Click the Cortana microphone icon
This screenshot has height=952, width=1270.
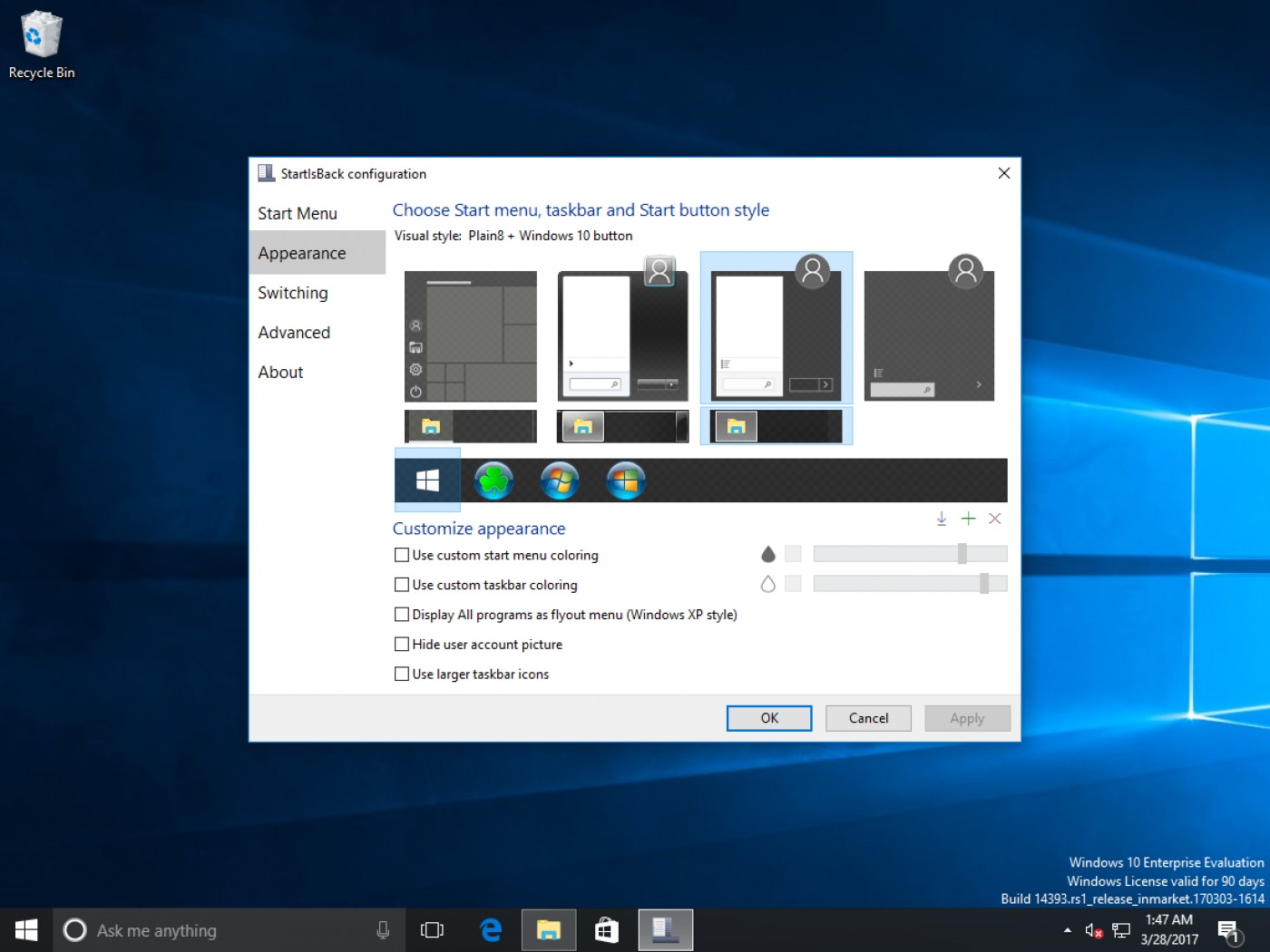coord(383,930)
